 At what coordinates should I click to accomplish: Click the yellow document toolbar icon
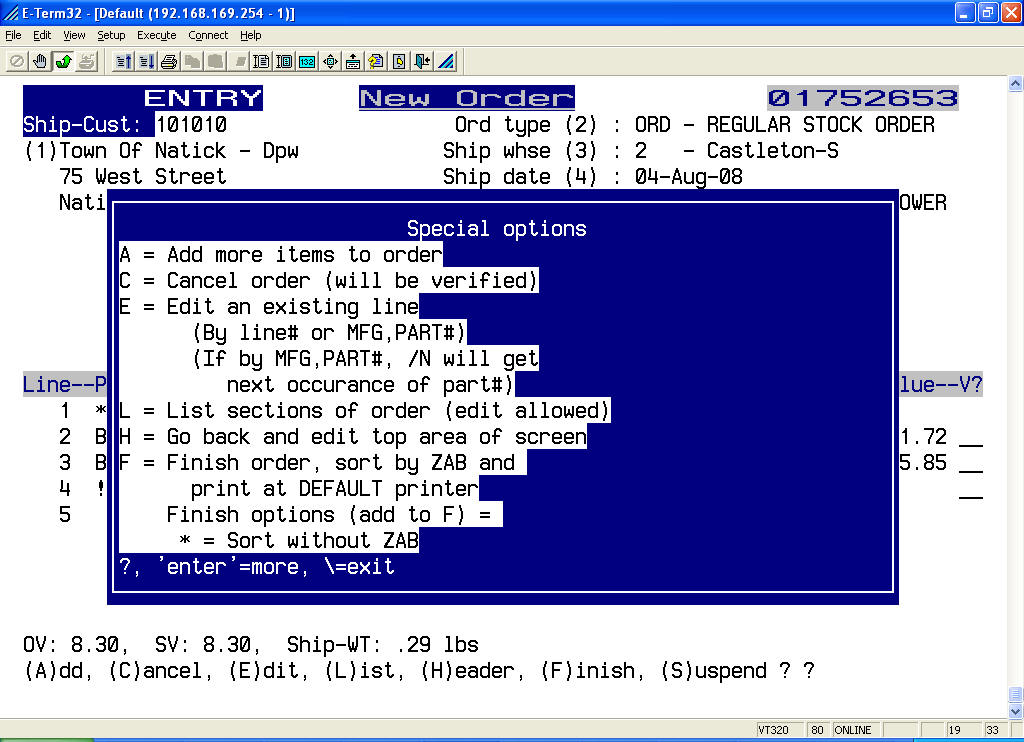pos(399,61)
